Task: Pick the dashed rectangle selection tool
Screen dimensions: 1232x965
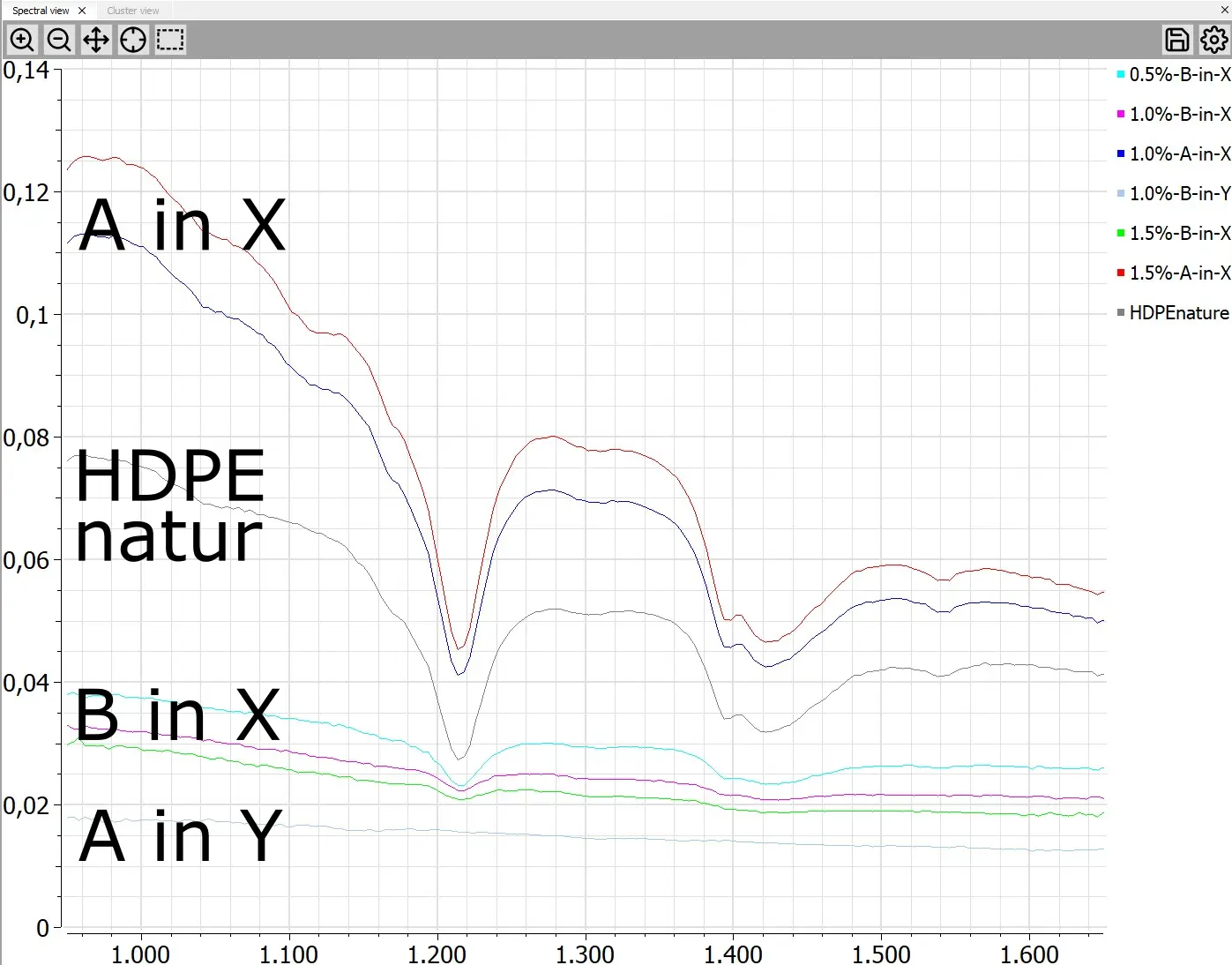Action: point(170,40)
